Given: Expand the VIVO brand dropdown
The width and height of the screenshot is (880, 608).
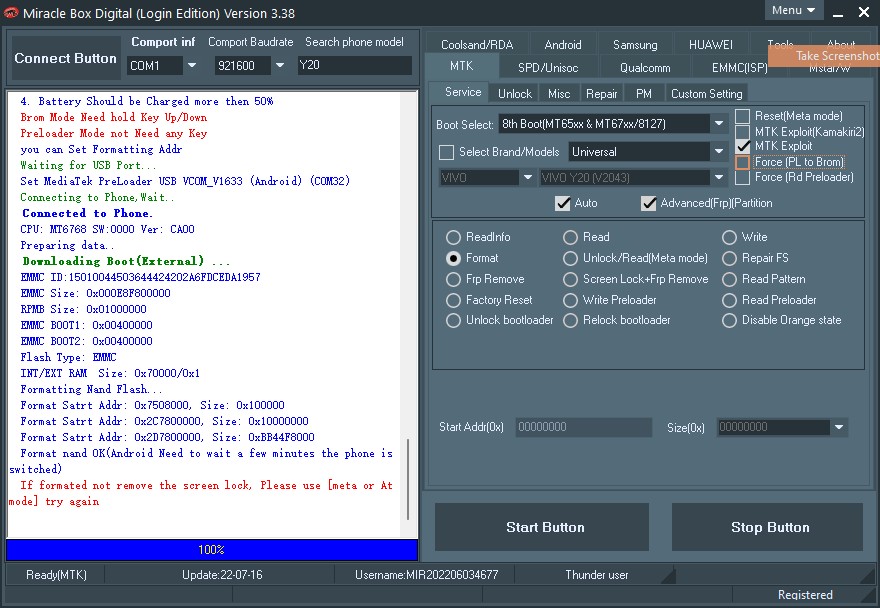Looking at the screenshot, I should pos(528,177).
